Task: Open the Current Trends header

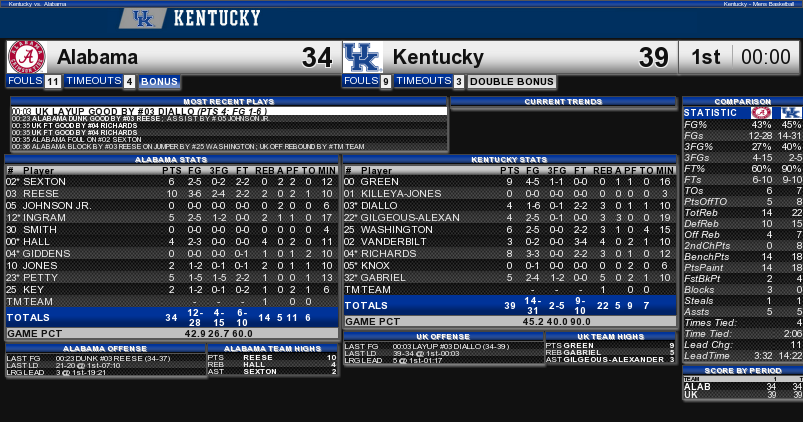Action: [563, 101]
